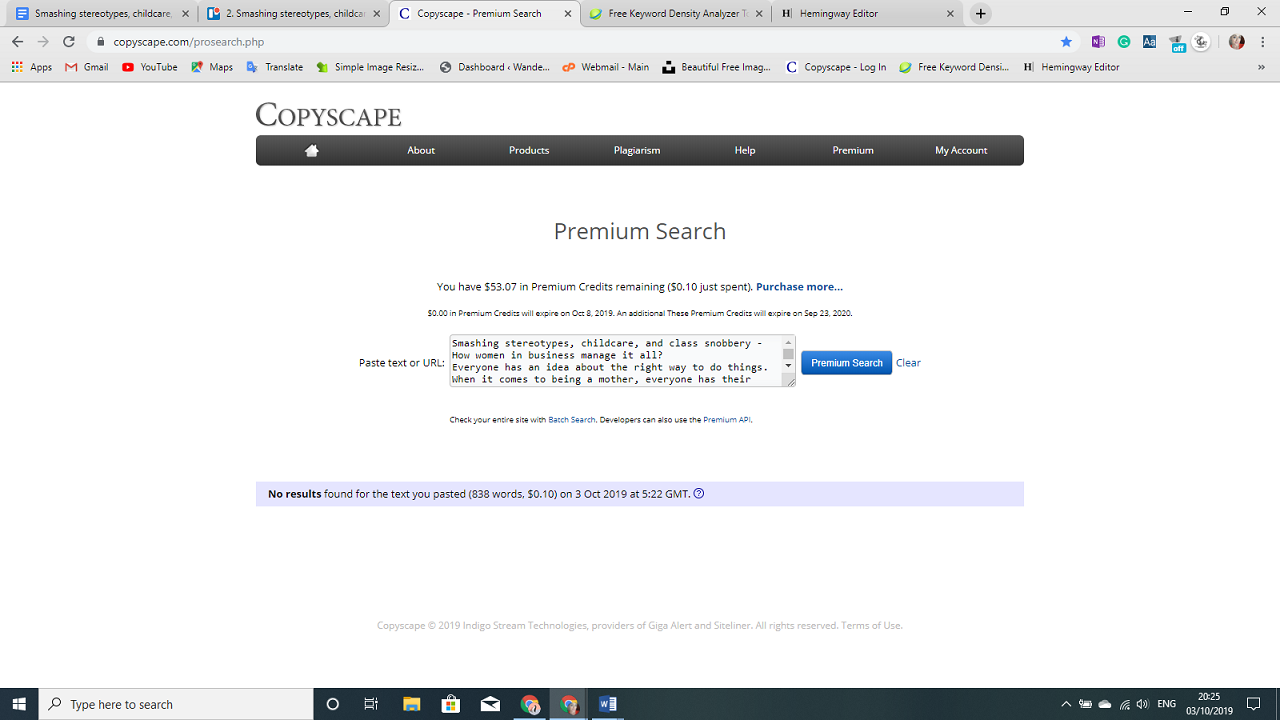Click the Copyscape home icon in navbar
Screen dimensions: 1280x720
pyautogui.click(x=312, y=150)
